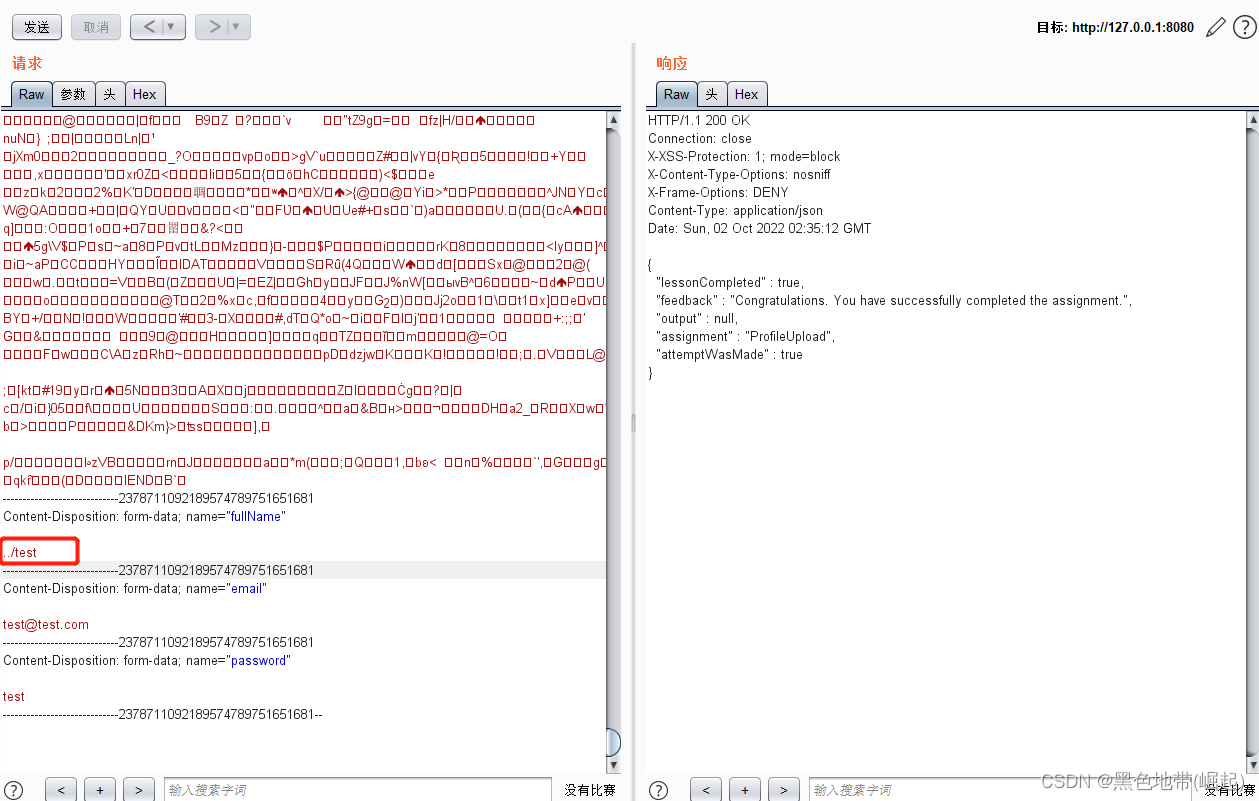Viewport: 1259px width, 801px height.
Task: Click the 取消 (Cancel) button
Action: [x=95, y=27]
